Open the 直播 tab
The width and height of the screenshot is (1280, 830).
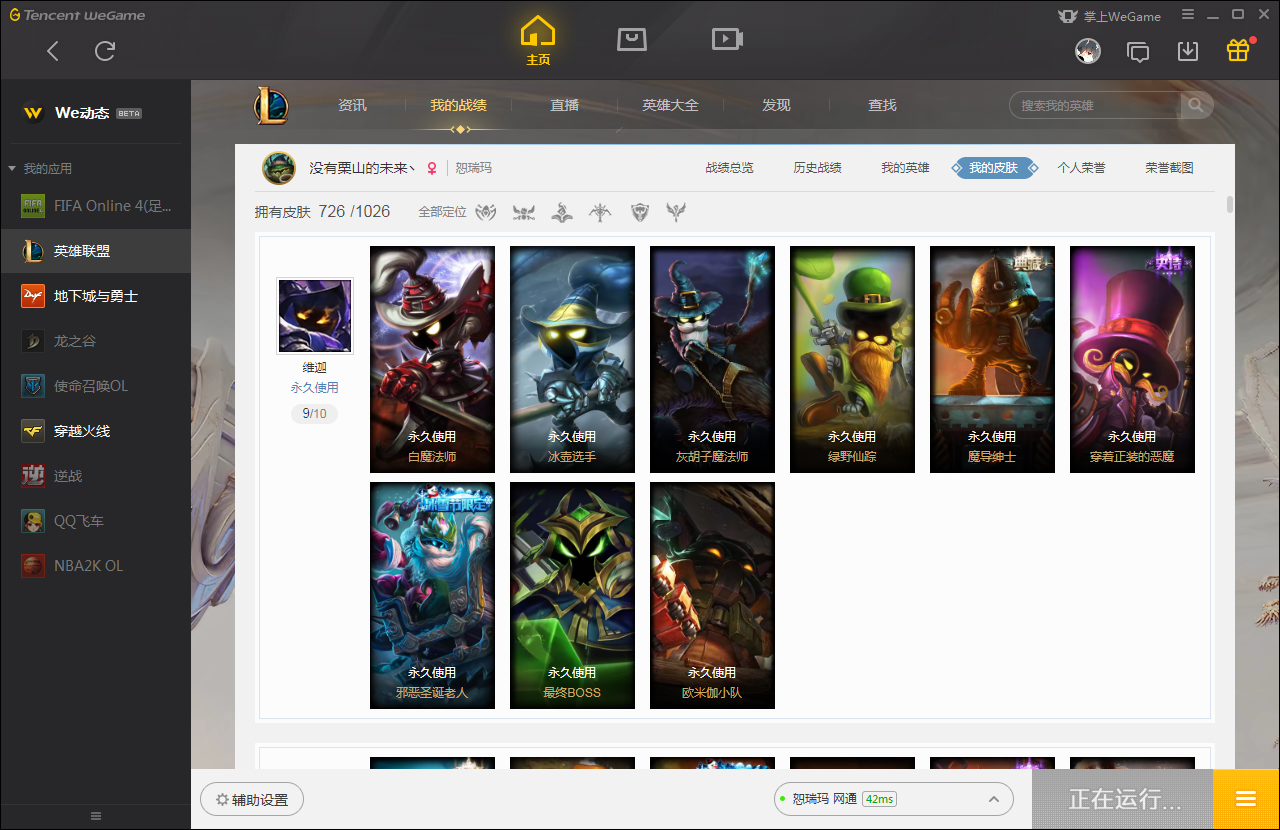[x=565, y=105]
